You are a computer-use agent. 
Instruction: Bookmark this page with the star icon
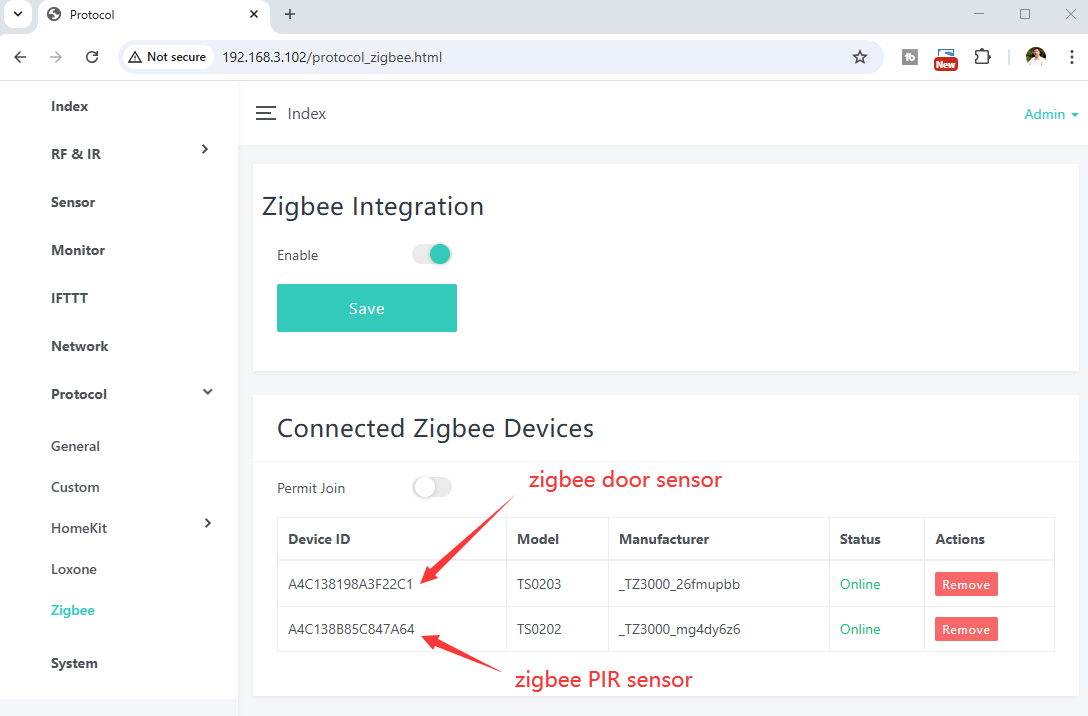[859, 57]
